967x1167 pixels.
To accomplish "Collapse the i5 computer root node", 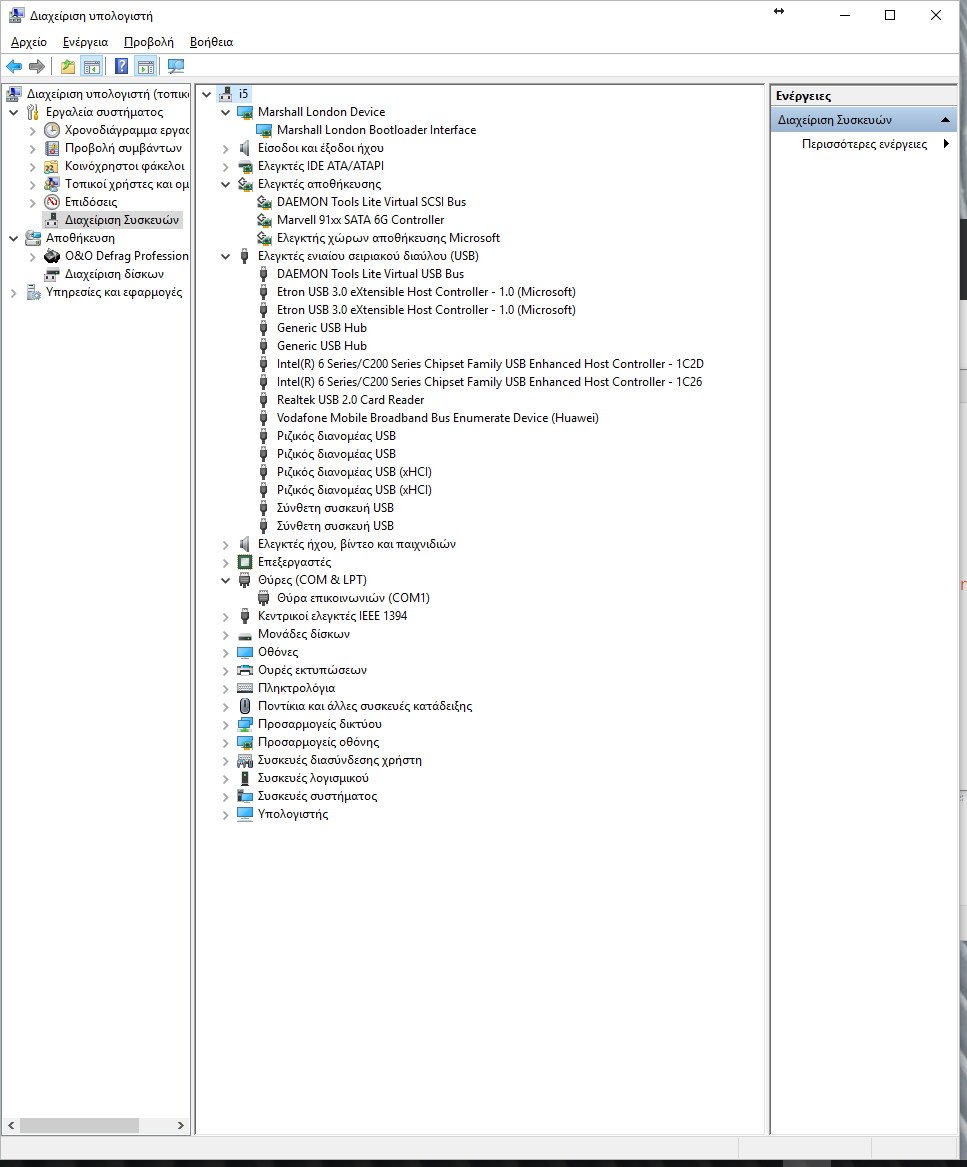I will tap(207, 95).
